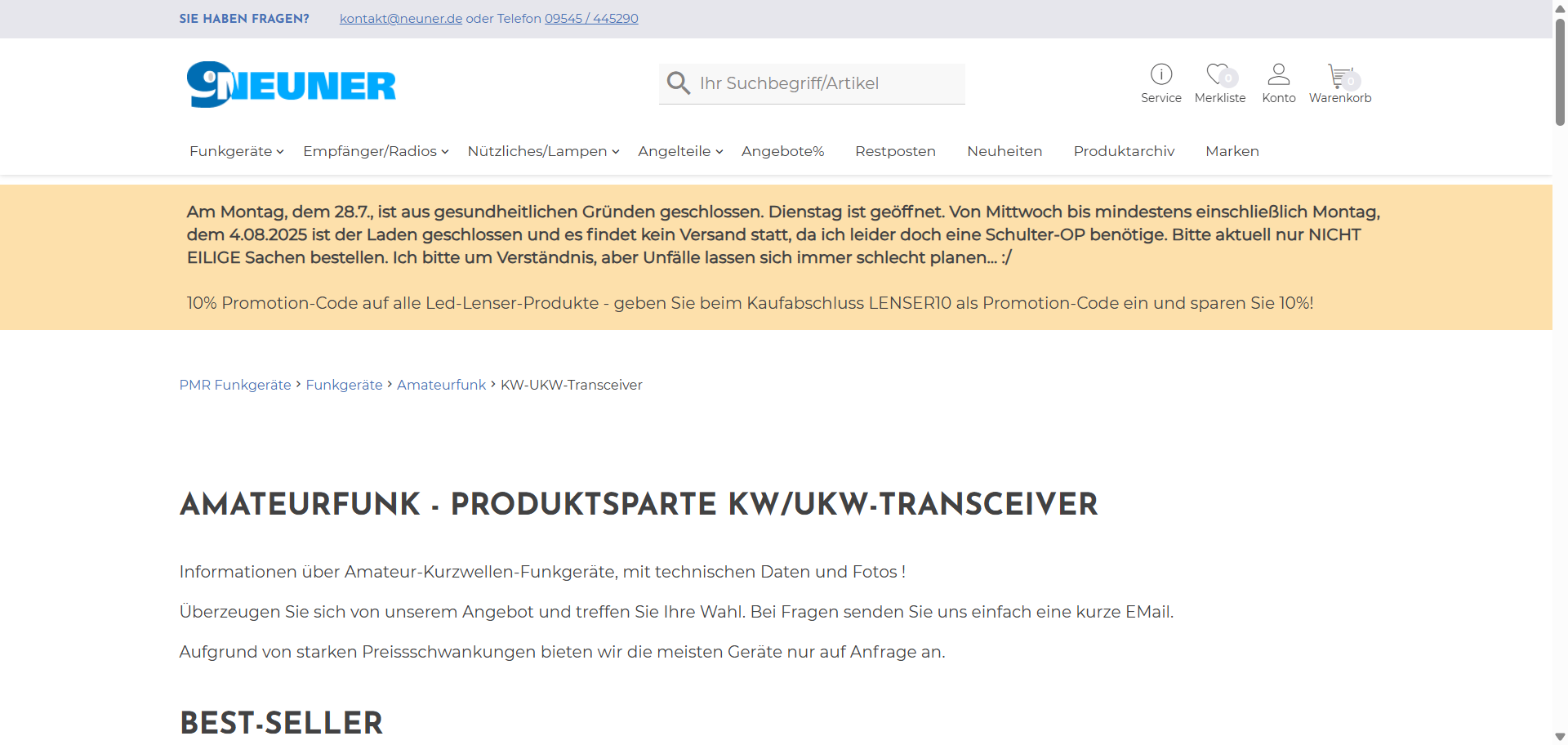Click the BEST-SELLER heading
The image size is (1568, 745).
281,723
